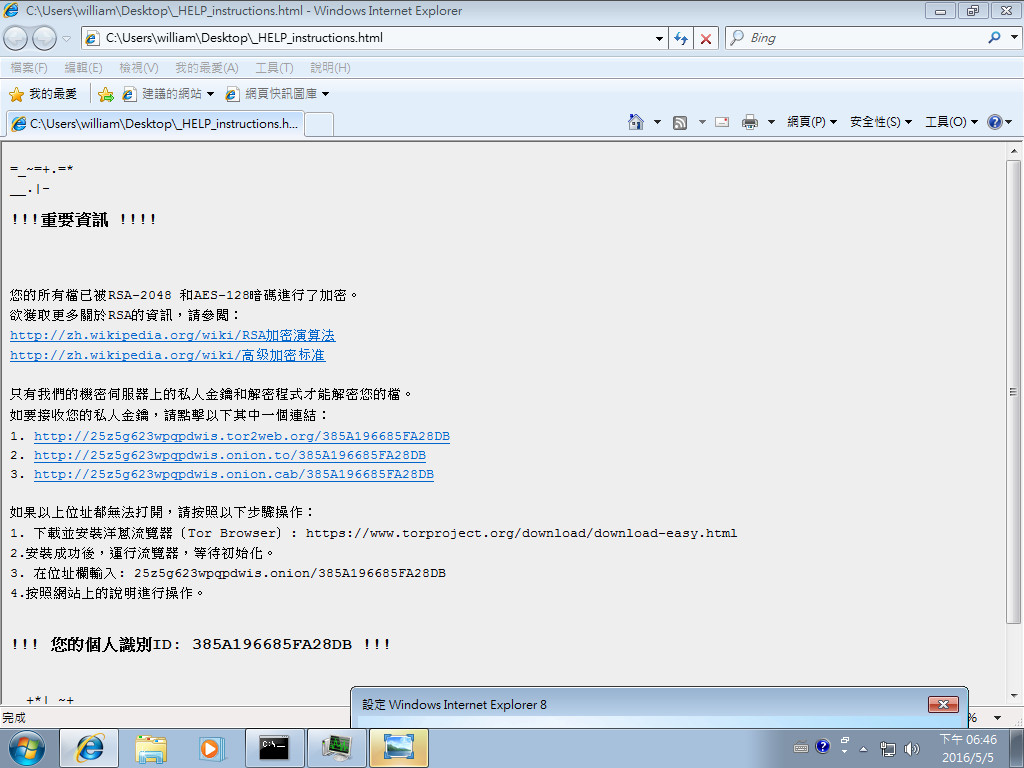Viewport: 1024px width, 768px height.
Task: Open the 安全性(S) dropdown menu
Action: click(880, 122)
